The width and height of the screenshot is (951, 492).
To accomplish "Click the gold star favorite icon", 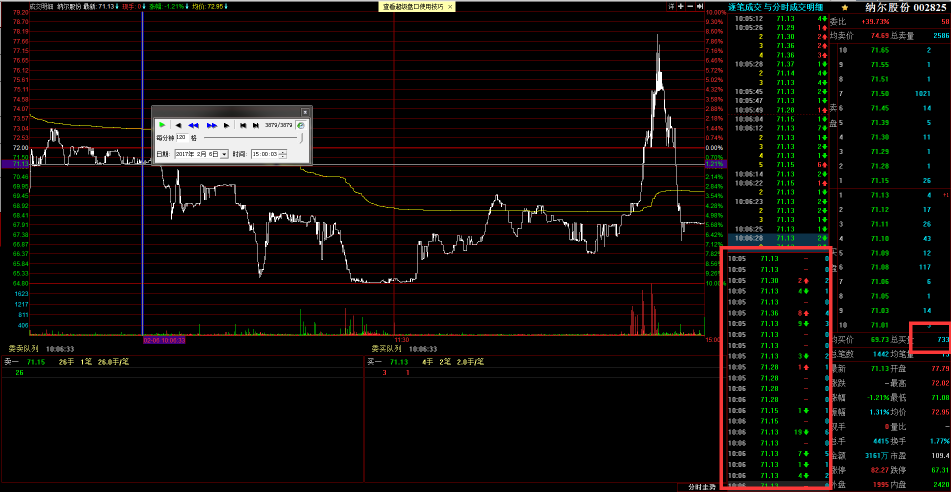I will coord(845,7).
